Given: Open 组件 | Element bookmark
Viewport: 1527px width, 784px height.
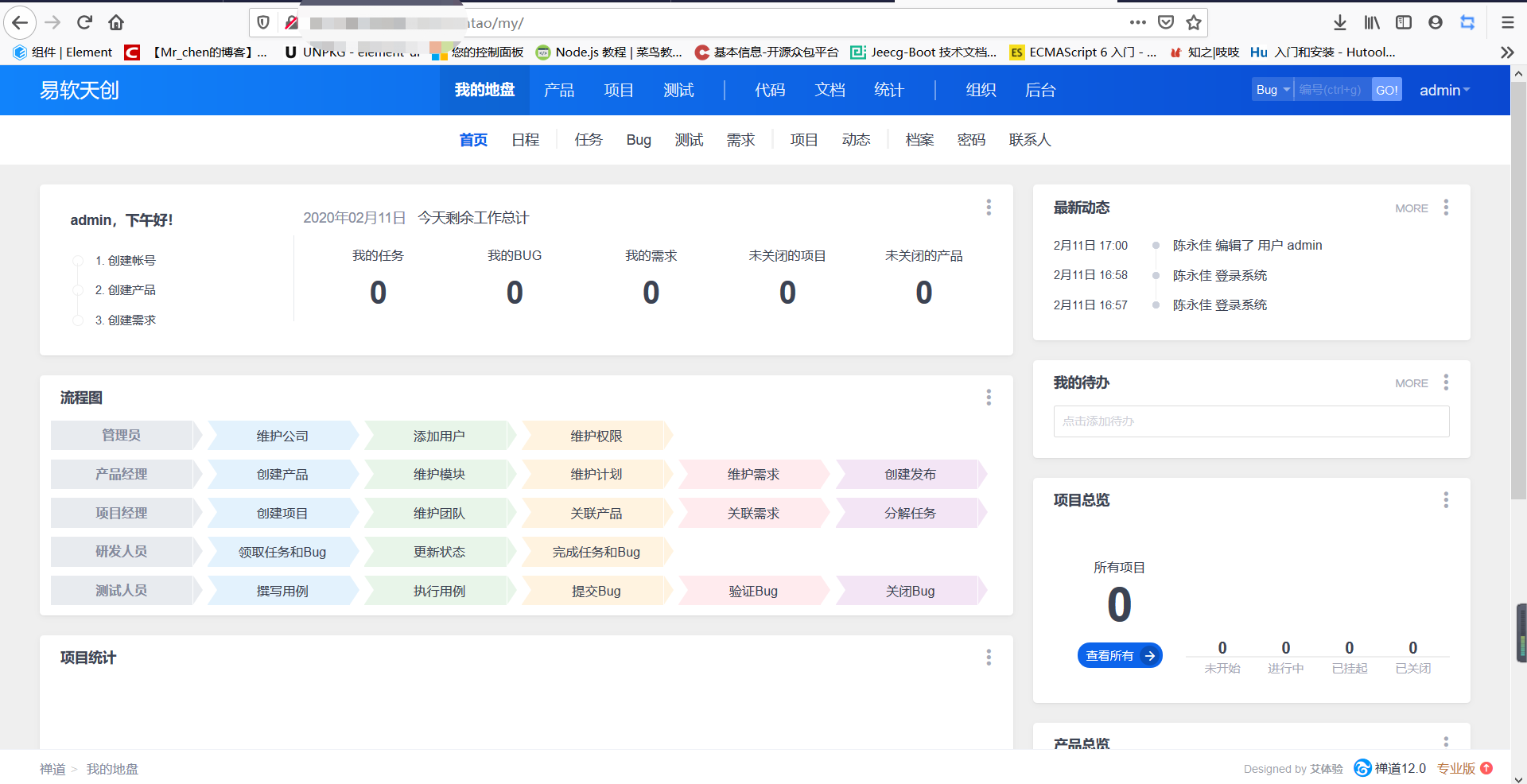Looking at the screenshot, I should click(63, 52).
